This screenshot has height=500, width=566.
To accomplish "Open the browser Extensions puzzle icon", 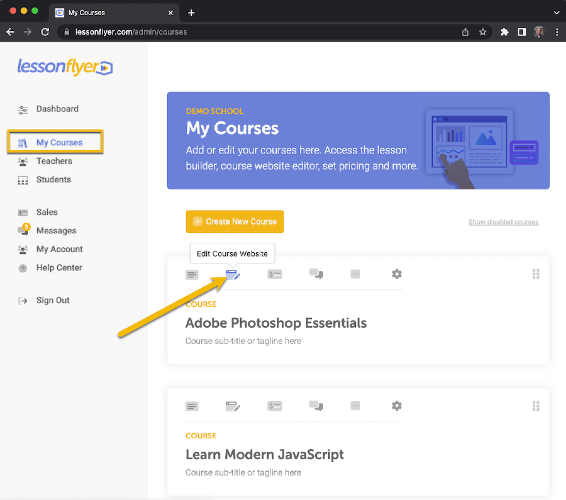I will 504,32.
